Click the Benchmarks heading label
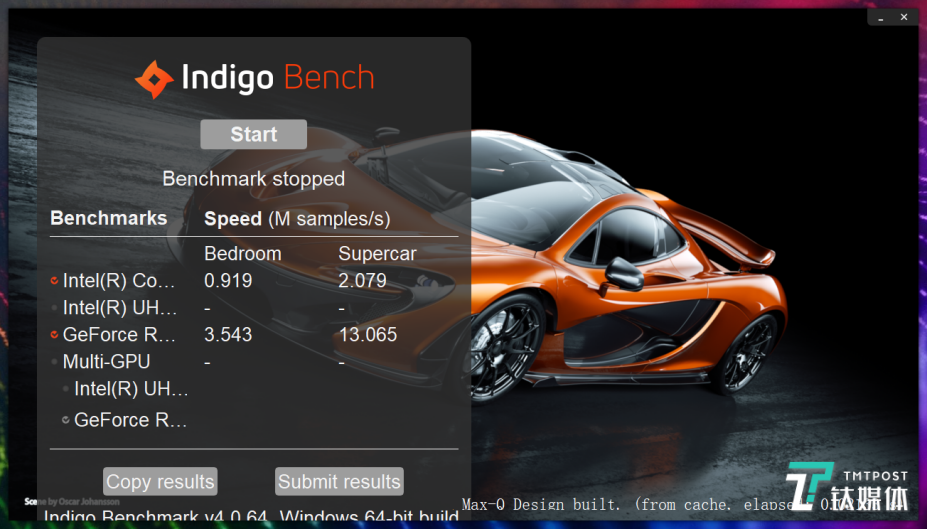 coord(109,218)
